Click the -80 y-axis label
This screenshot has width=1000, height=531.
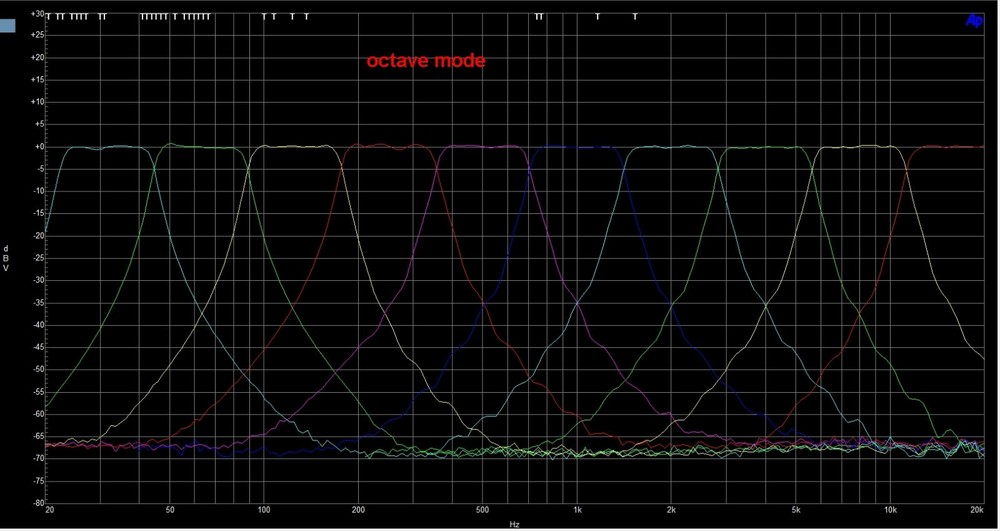click(38, 503)
